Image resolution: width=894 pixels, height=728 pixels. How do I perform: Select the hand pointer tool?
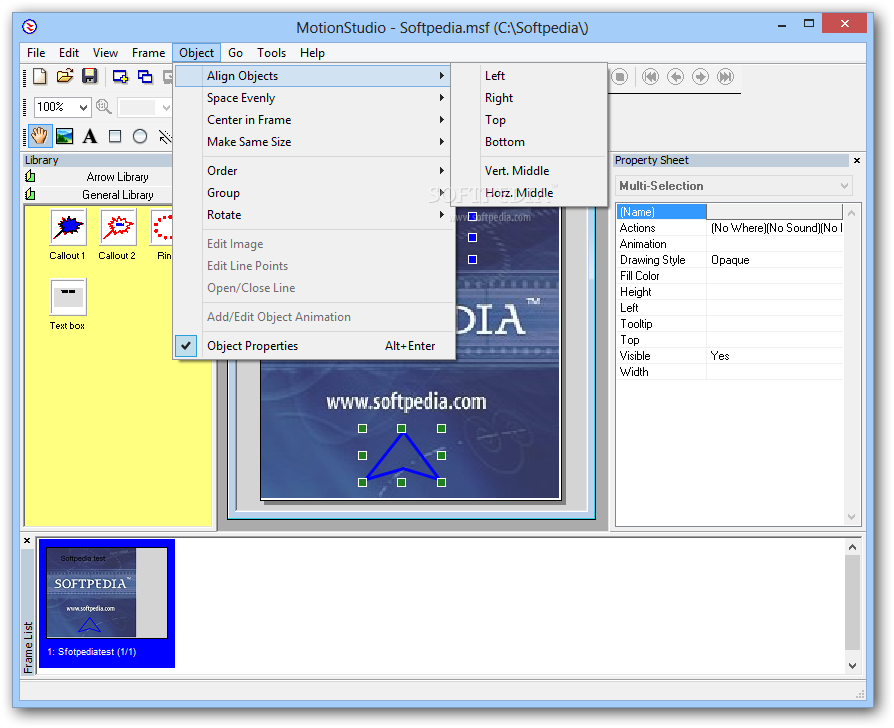[x=39, y=136]
